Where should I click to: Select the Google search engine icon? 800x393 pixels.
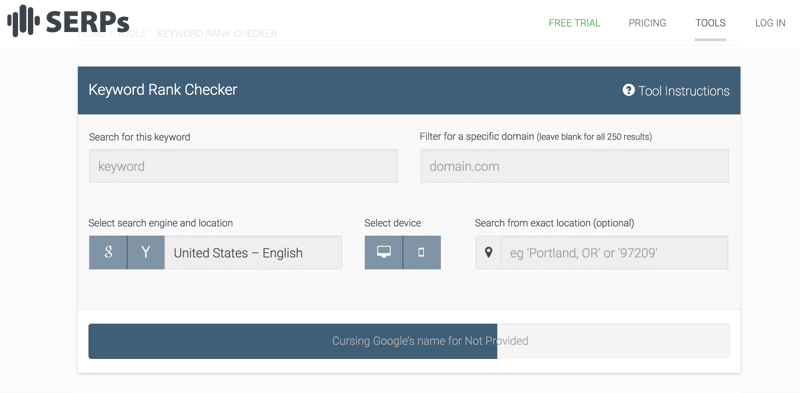(x=108, y=252)
